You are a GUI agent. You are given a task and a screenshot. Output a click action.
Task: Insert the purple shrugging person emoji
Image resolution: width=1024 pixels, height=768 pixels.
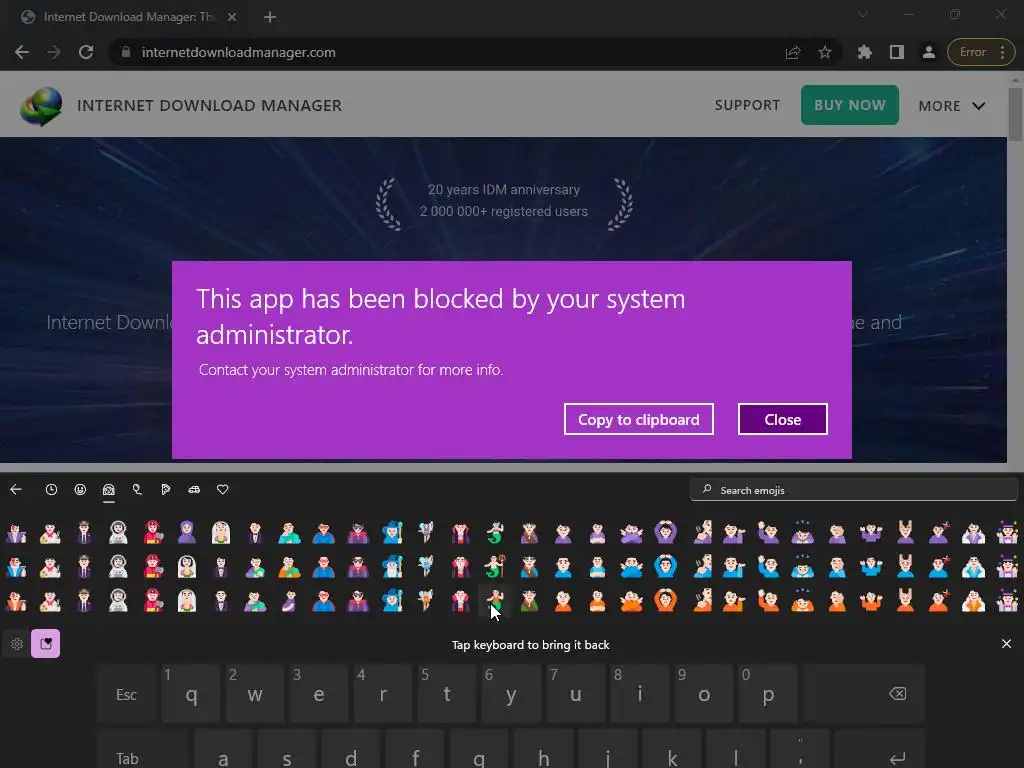click(871, 532)
